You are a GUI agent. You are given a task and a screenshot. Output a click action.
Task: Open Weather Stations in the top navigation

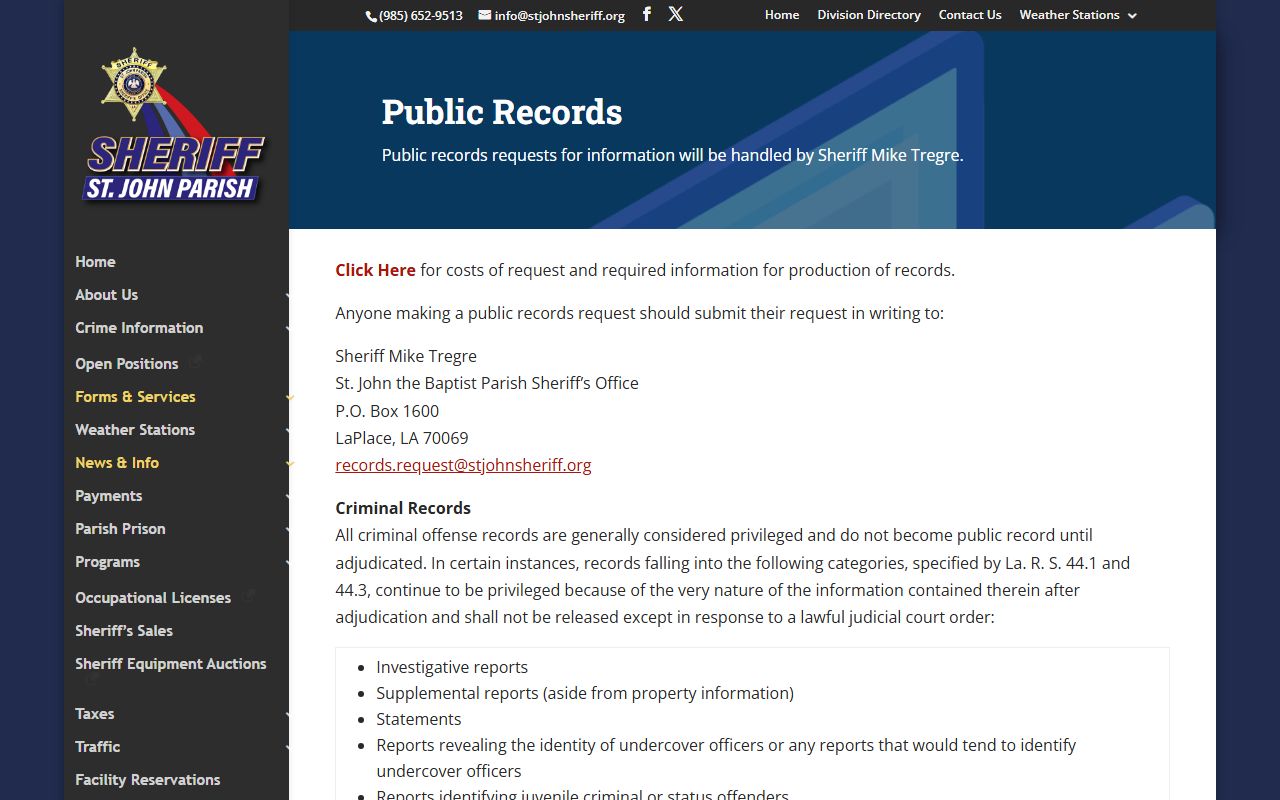[x=1069, y=15]
